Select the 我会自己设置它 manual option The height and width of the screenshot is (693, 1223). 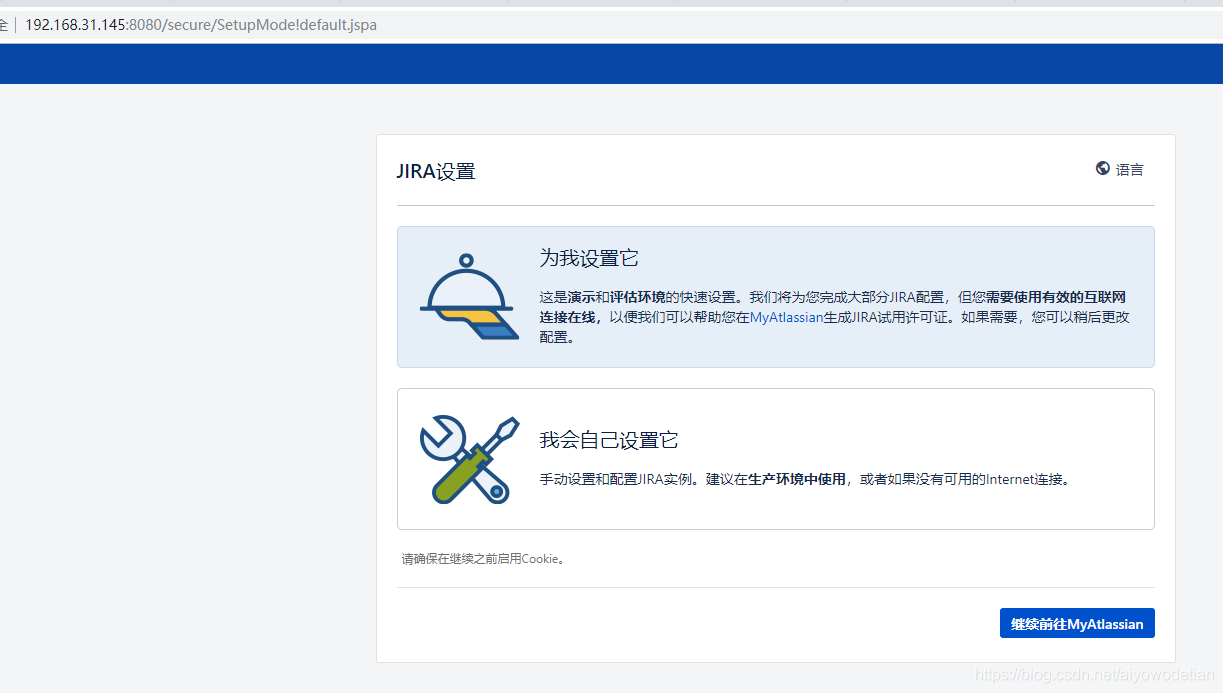click(775, 459)
